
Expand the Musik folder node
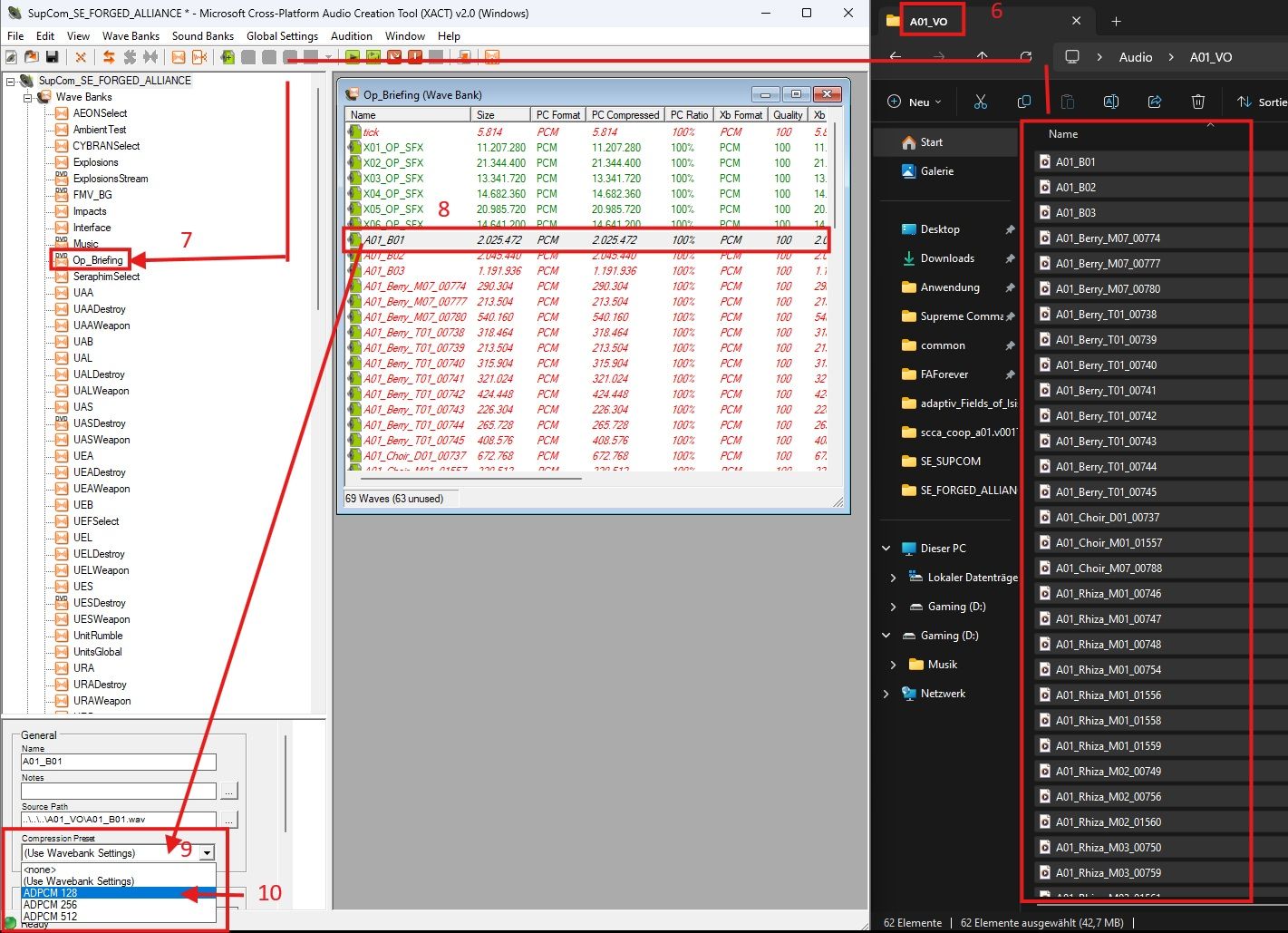[x=893, y=665]
